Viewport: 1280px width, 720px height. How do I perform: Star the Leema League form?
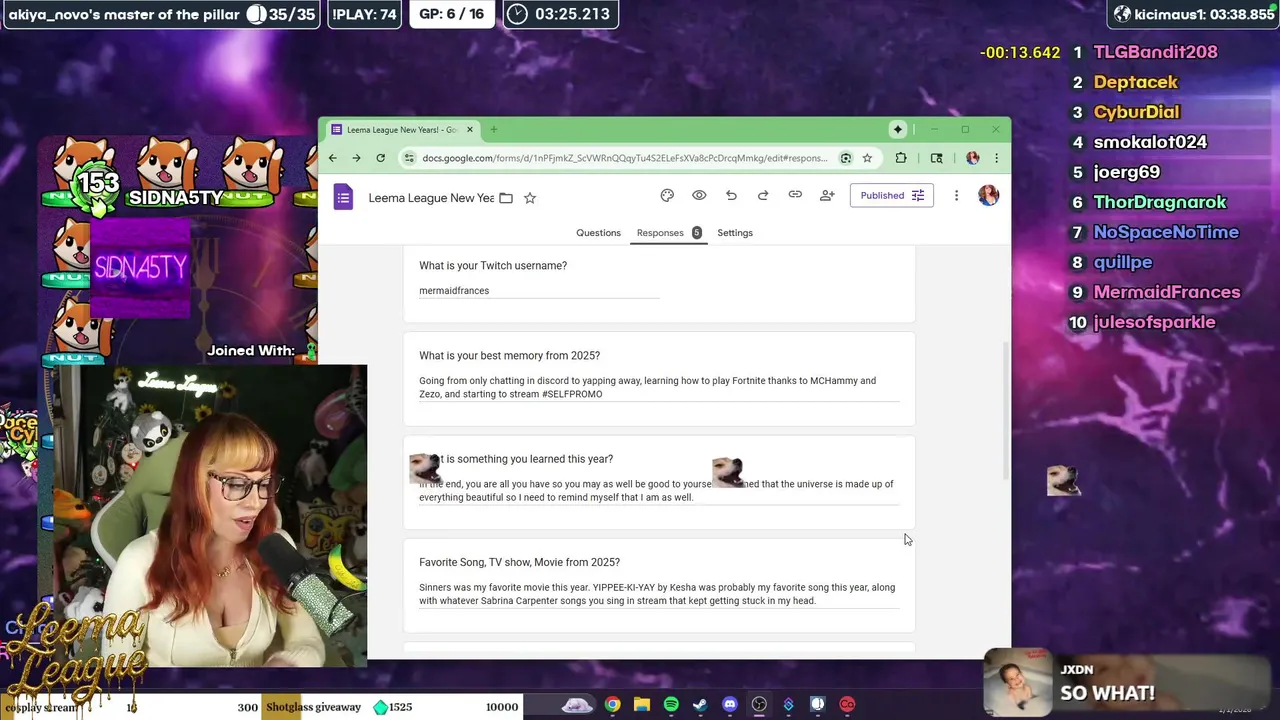click(530, 198)
